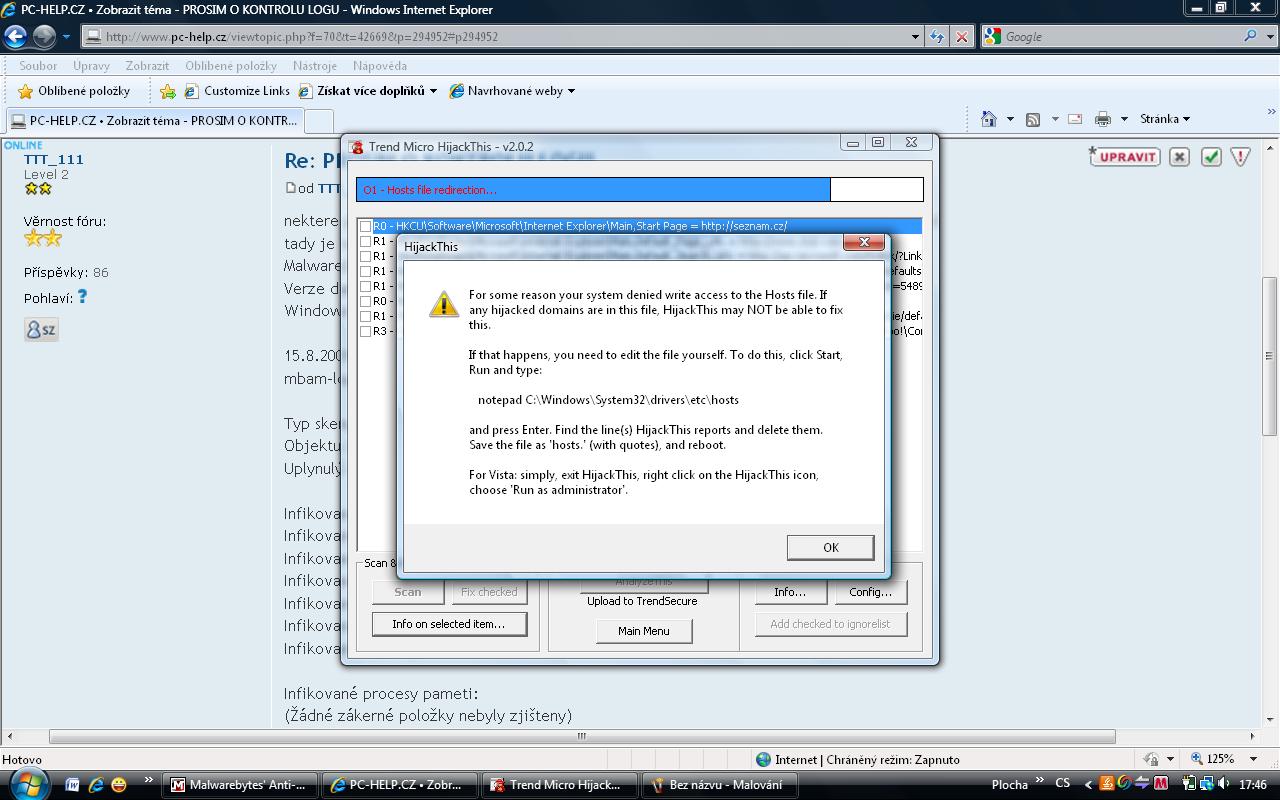Open the 'Stránka' page menu dropdown

point(1165,119)
